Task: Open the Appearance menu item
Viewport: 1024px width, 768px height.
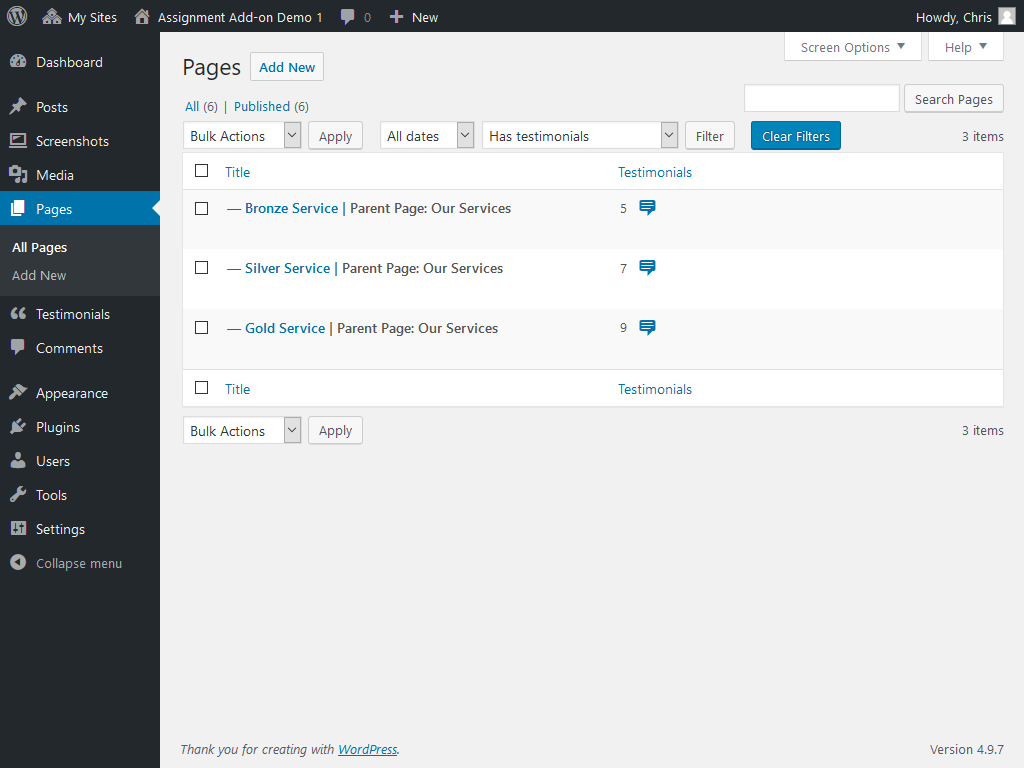Action: pos(80,393)
